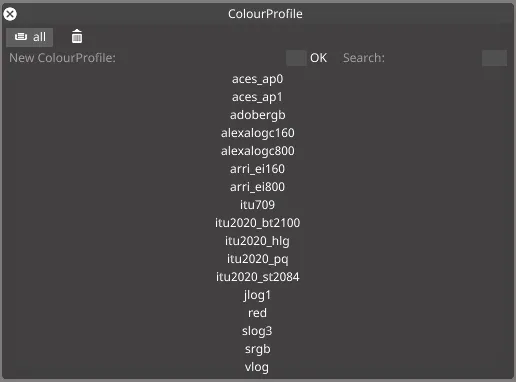Click the trash can delete icon
This screenshot has width=516, height=382.
point(77,36)
